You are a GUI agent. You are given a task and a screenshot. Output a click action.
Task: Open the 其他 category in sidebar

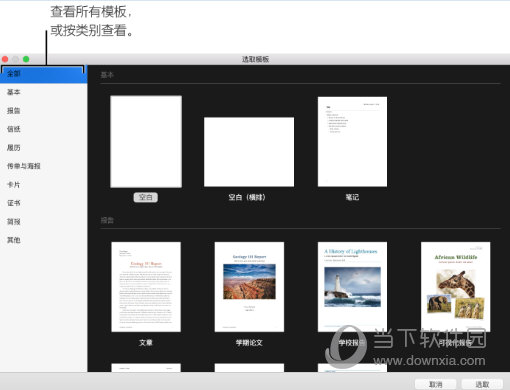point(14,240)
